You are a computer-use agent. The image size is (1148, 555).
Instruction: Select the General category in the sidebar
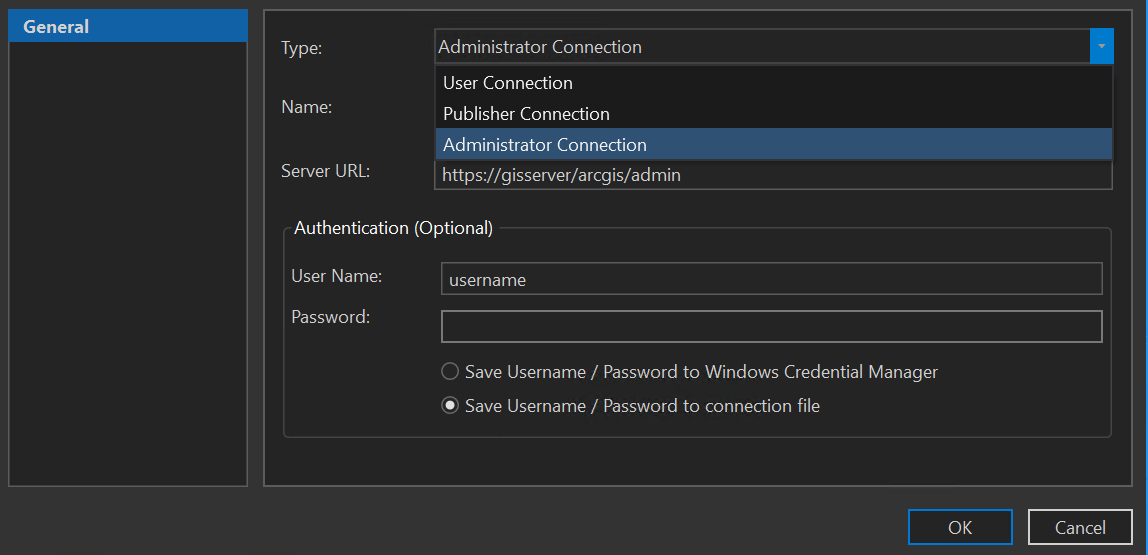pyautogui.click(x=57, y=27)
